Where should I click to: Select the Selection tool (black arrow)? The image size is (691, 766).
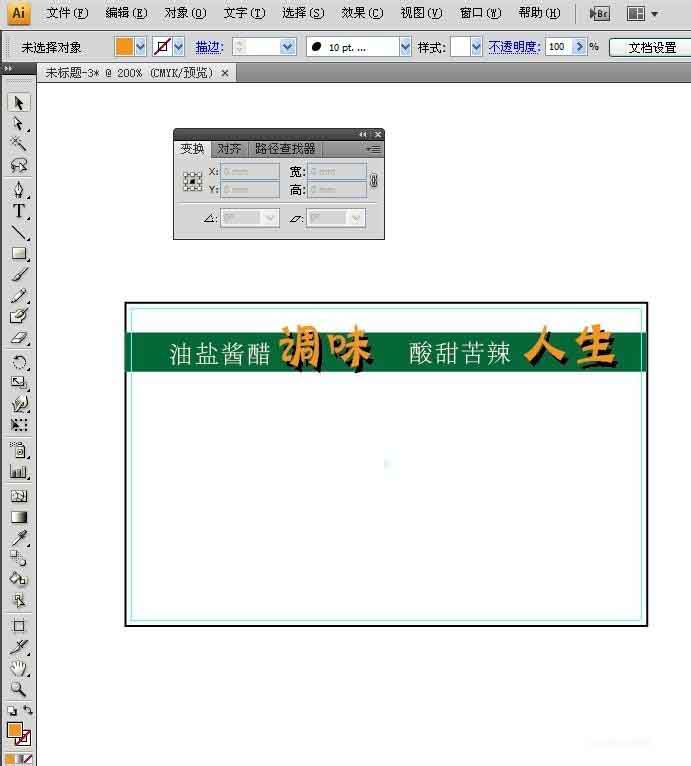tap(19, 103)
